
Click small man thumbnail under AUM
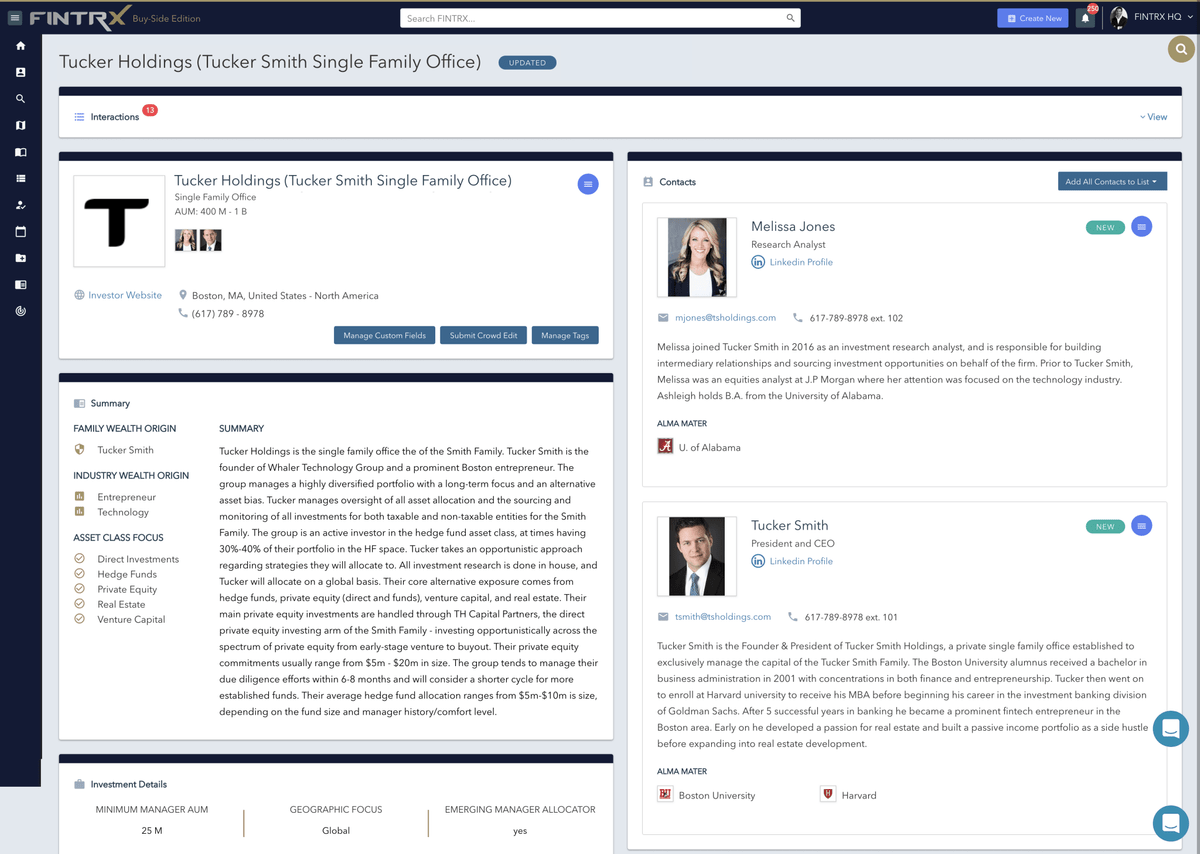coord(210,240)
